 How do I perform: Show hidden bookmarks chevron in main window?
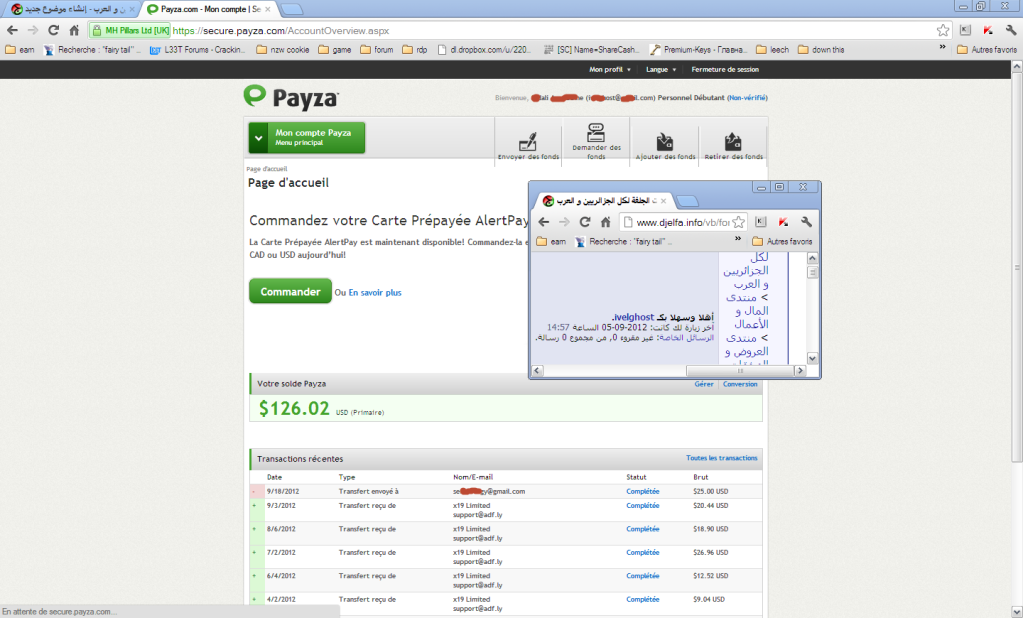tap(942, 47)
